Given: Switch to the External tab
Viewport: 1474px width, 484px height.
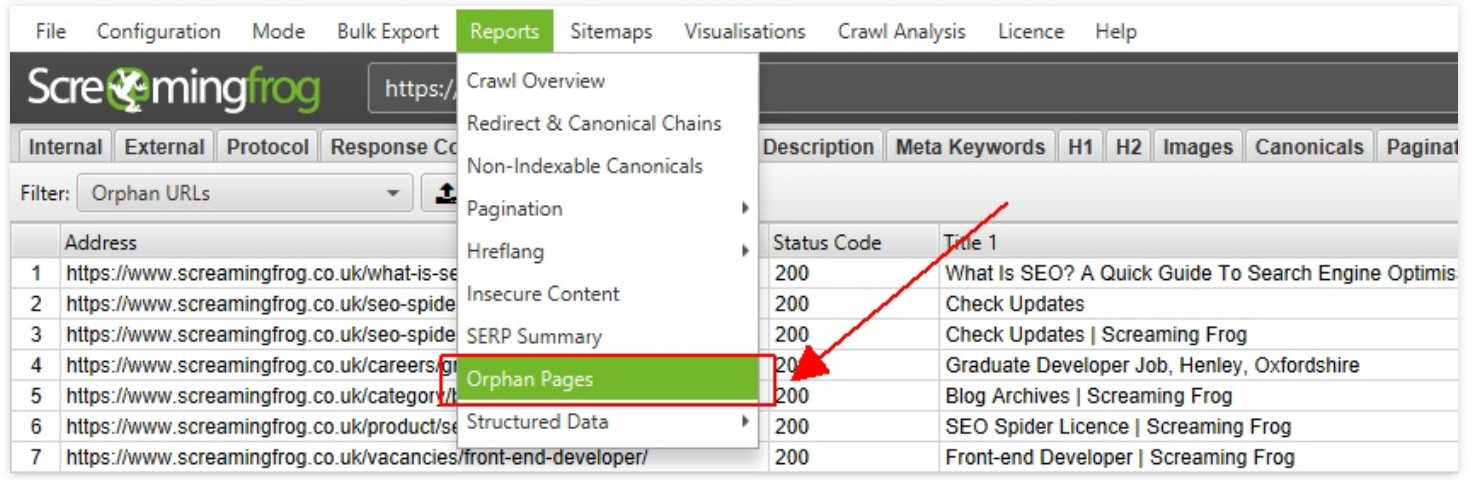Looking at the screenshot, I should [164, 147].
